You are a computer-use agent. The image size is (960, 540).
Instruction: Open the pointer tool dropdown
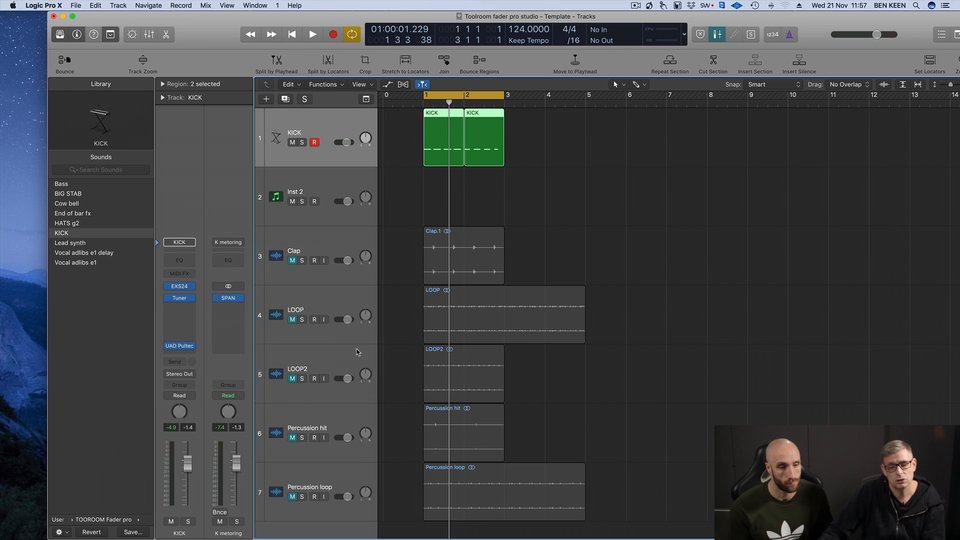pyautogui.click(x=619, y=84)
